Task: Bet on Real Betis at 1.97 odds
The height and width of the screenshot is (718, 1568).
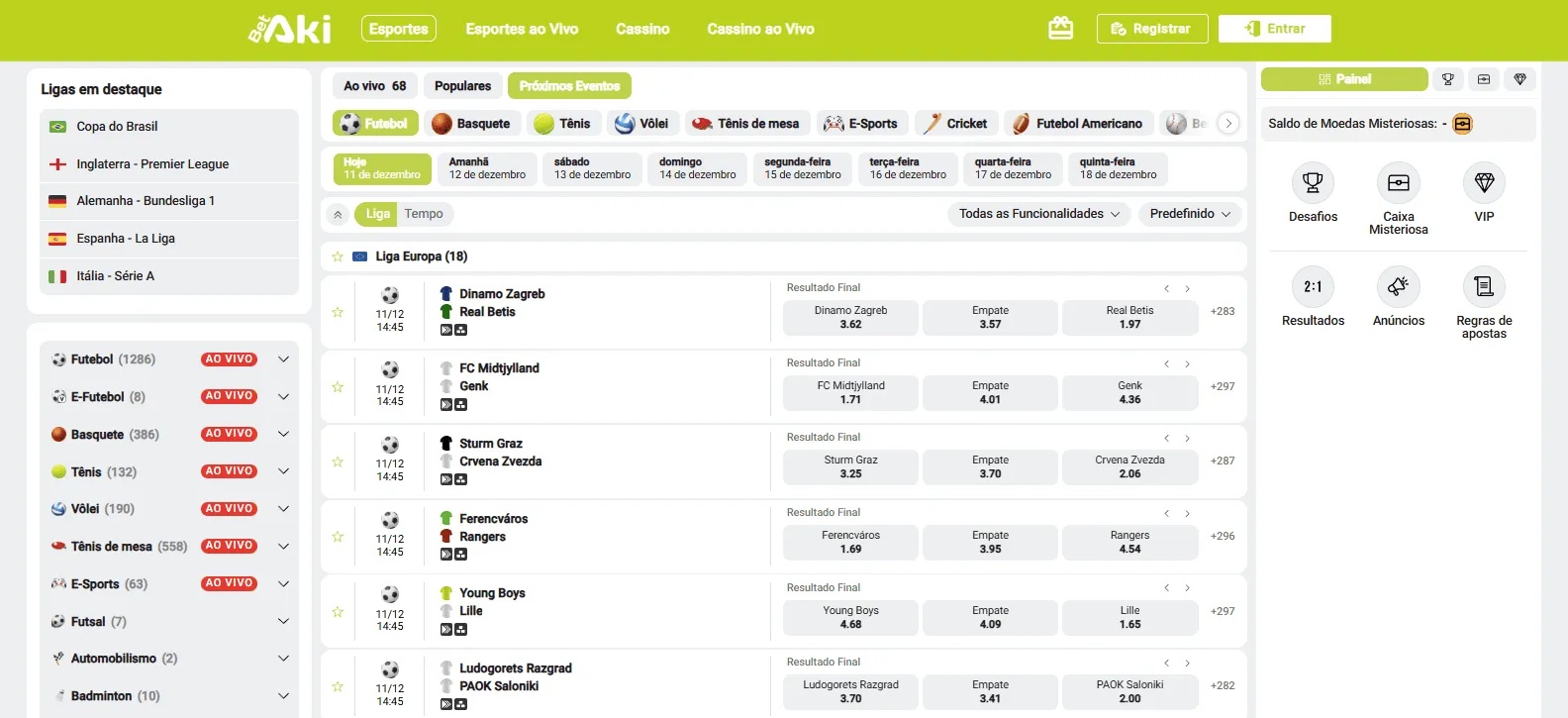Action: pyautogui.click(x=1129, y=318)
